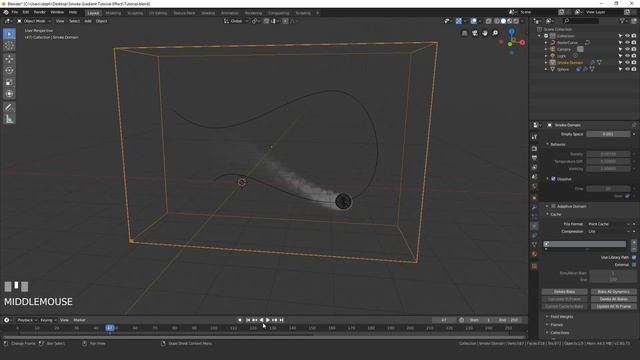Jump to the next keyframe
The image size is (640, 360).
(x=275, y=320)
